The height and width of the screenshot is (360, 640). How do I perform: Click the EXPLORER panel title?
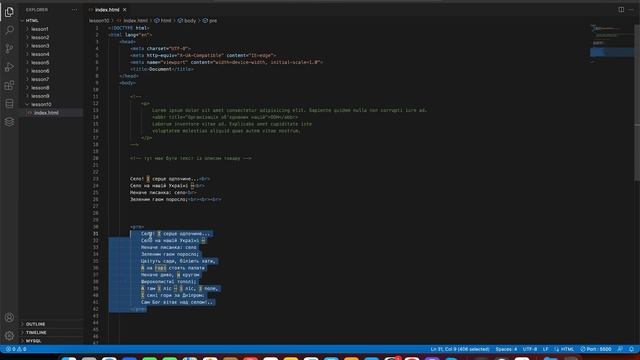click(37, 10)
